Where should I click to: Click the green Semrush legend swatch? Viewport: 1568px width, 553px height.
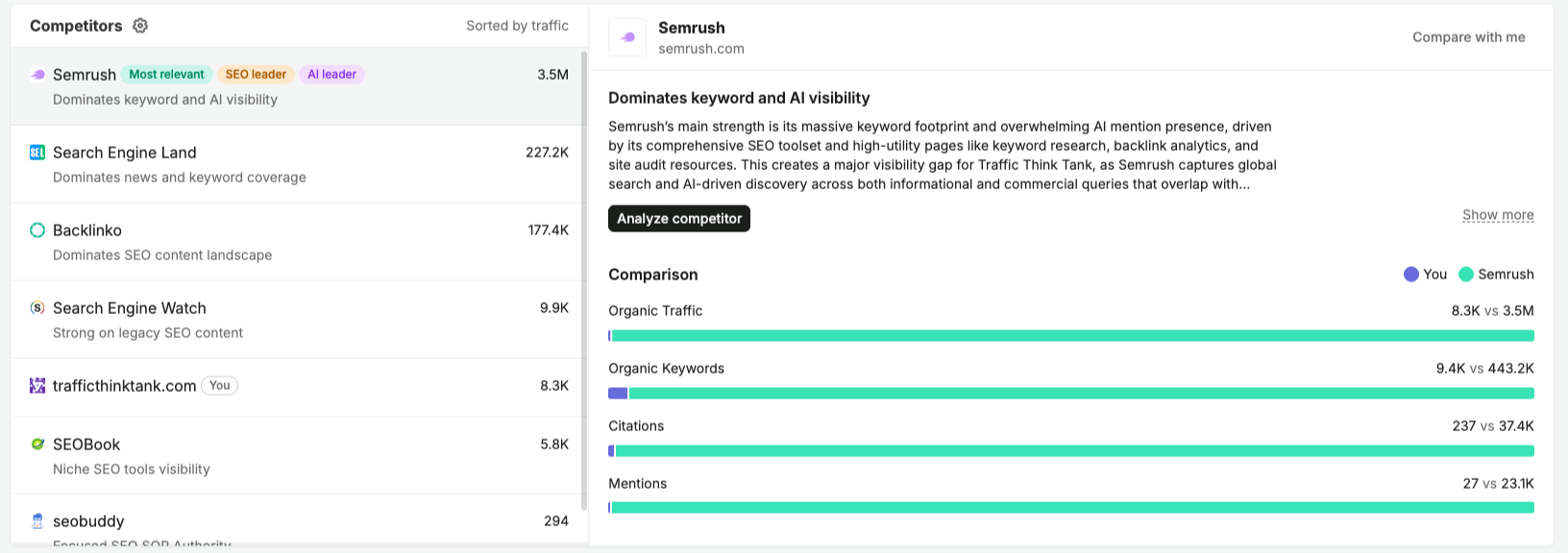[x=1466, y=275]
